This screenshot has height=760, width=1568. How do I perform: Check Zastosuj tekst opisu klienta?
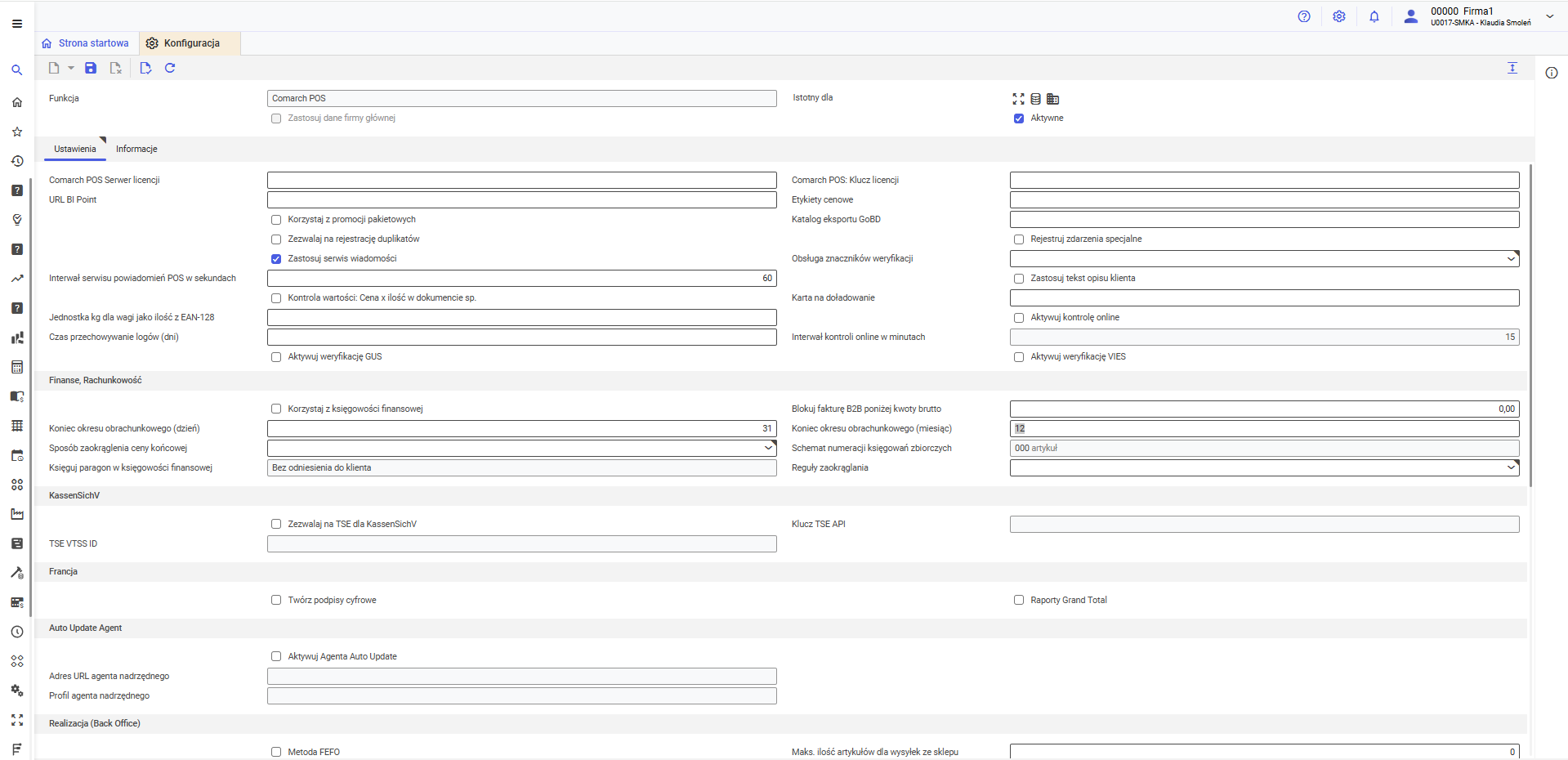pos(1019,279)
